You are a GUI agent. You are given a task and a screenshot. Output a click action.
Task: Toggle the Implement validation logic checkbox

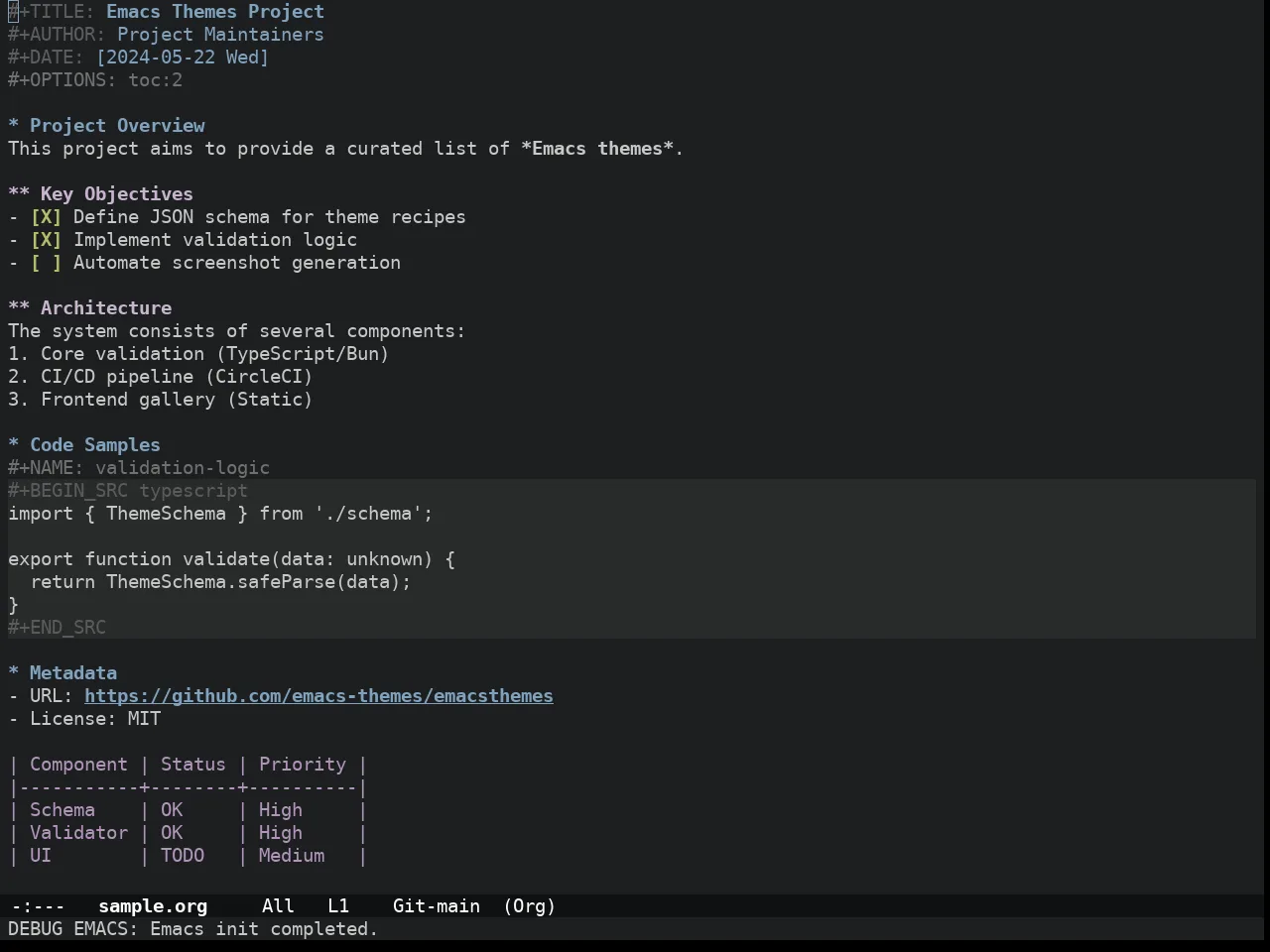coord(46,240)
